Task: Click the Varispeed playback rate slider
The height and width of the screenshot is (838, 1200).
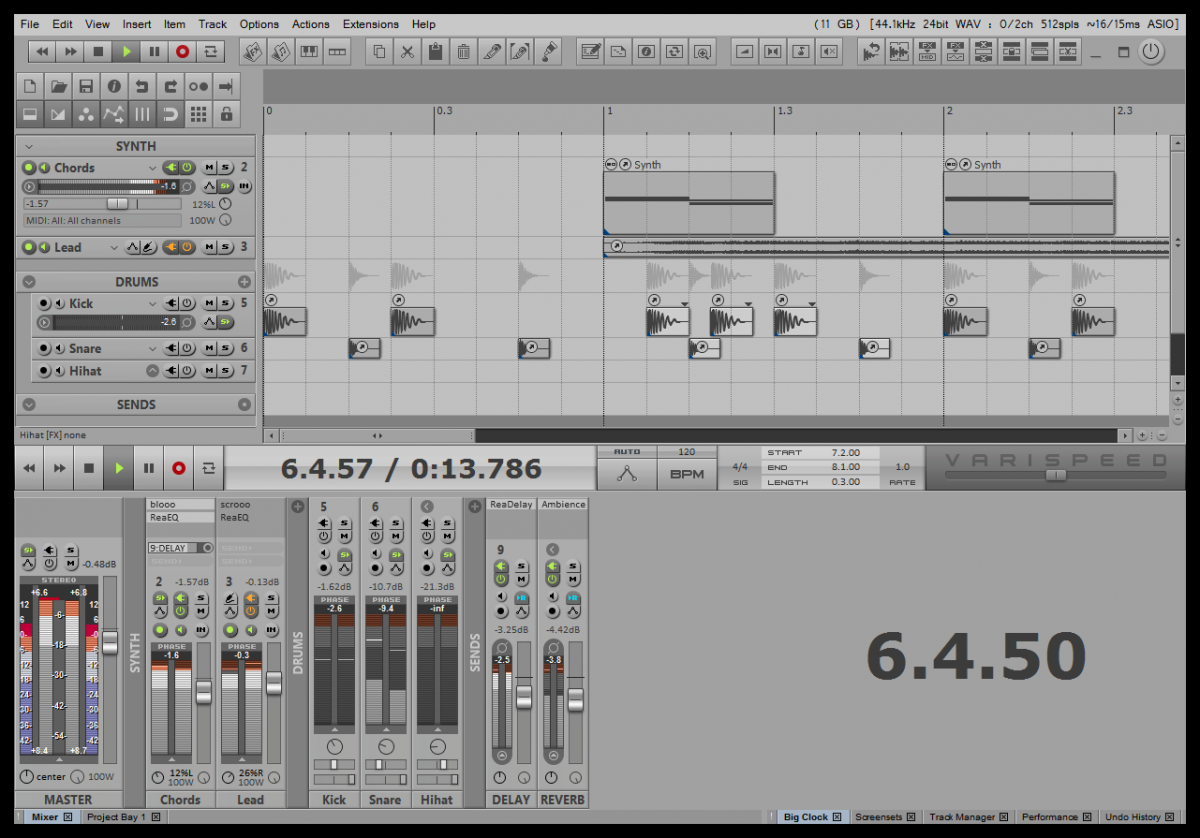Action: (x=1055, y=476)
